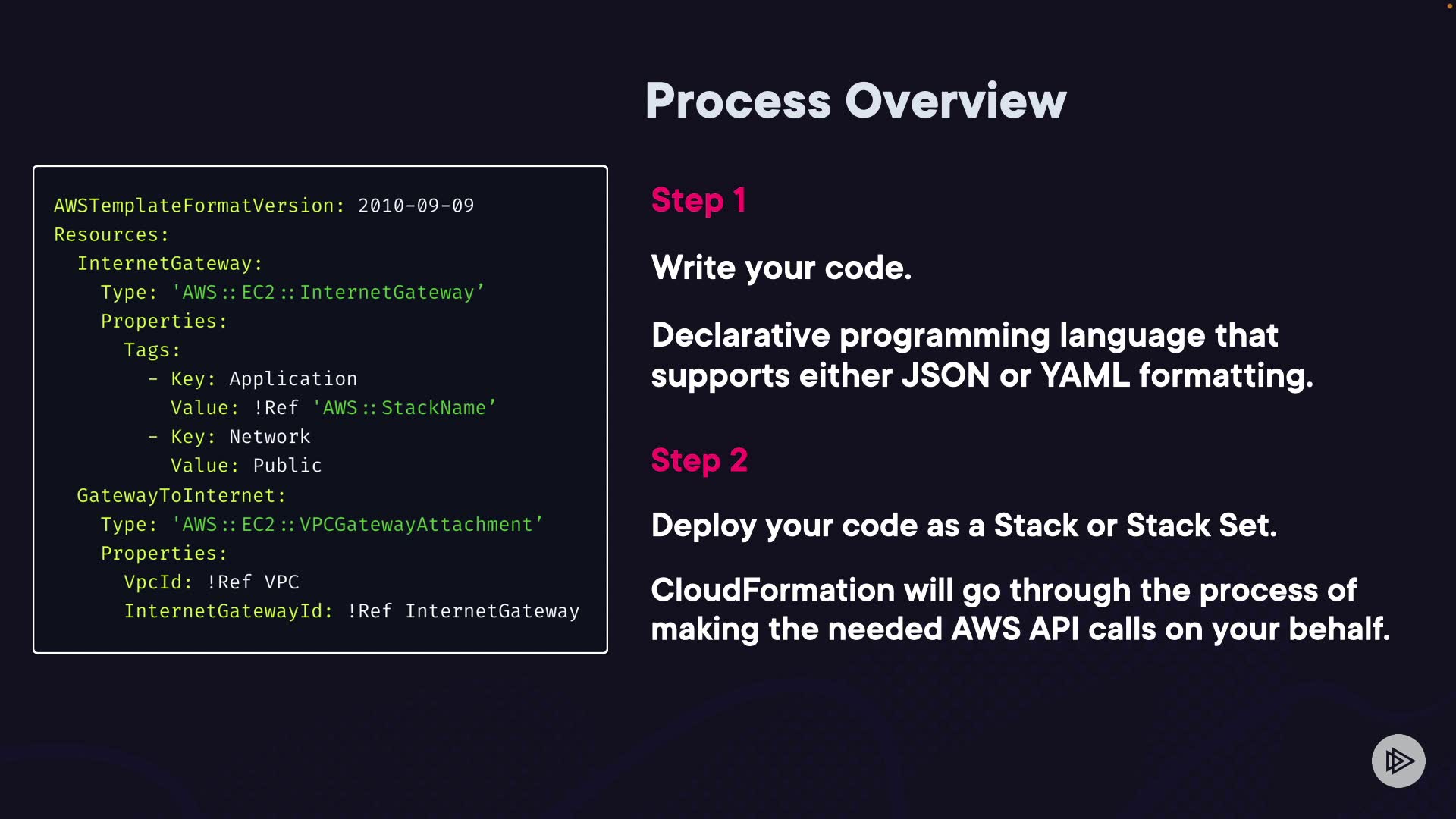Click the 'Key: Network' tag entry

pos(240,437)
